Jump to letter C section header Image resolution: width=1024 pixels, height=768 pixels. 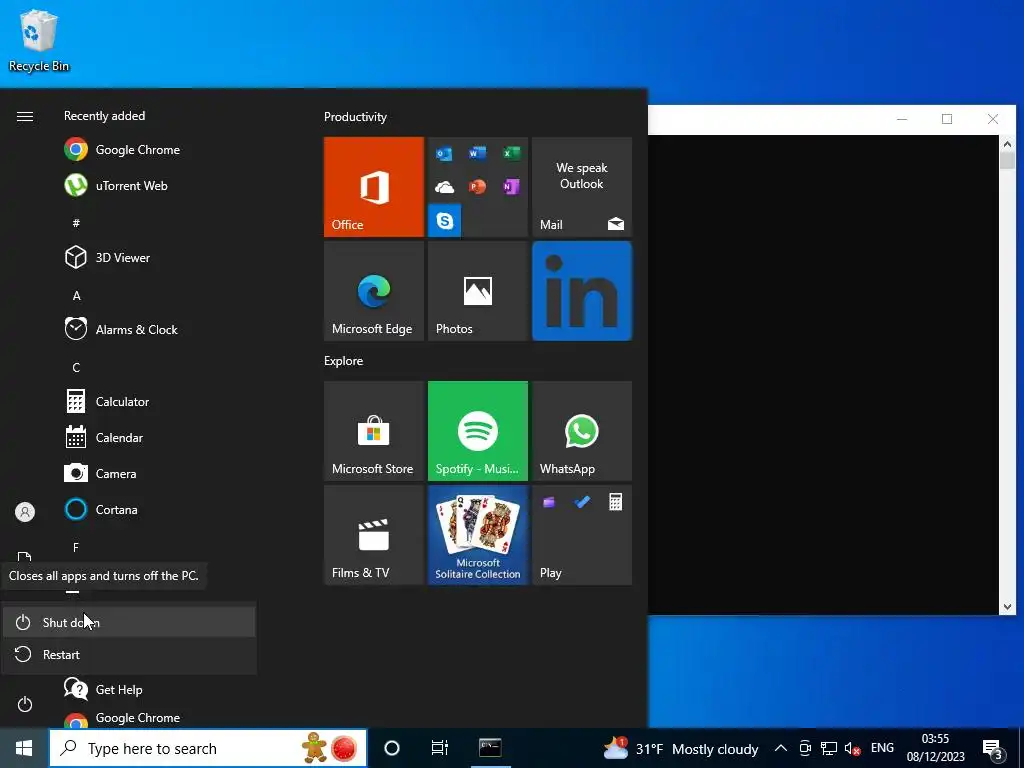click(x=76, y=368)
